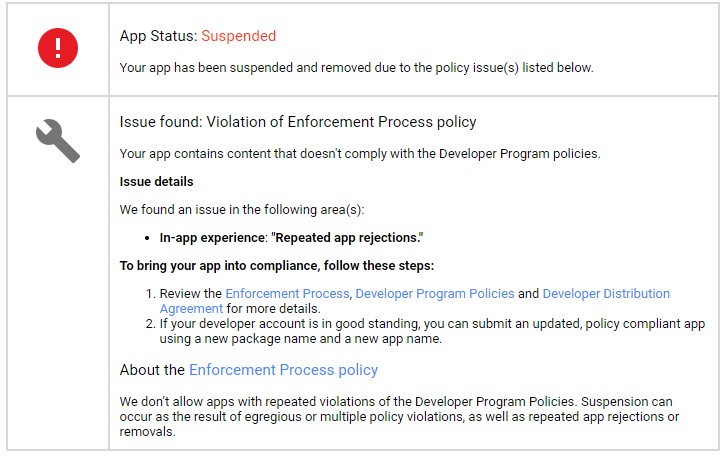This screenshot has width=726, height=458.
Task: Click the To bring your app into compliance heading
Action: [277, 266]
